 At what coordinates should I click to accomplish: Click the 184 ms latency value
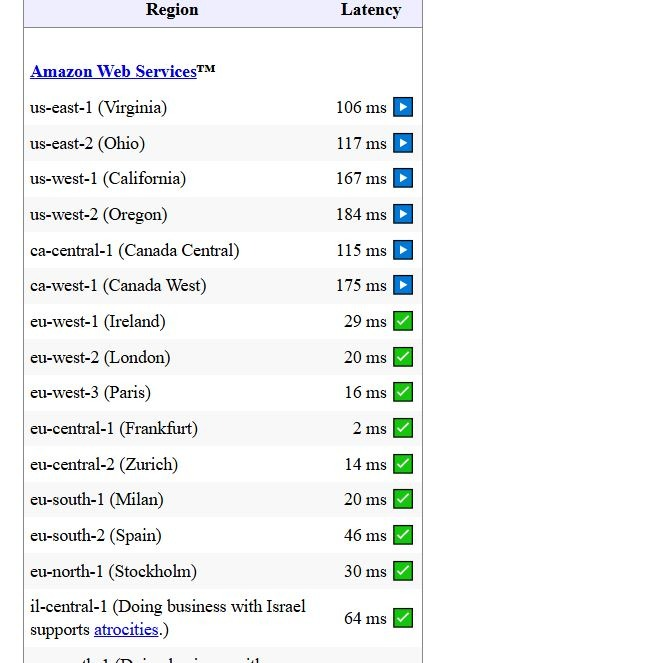(361, 214)
